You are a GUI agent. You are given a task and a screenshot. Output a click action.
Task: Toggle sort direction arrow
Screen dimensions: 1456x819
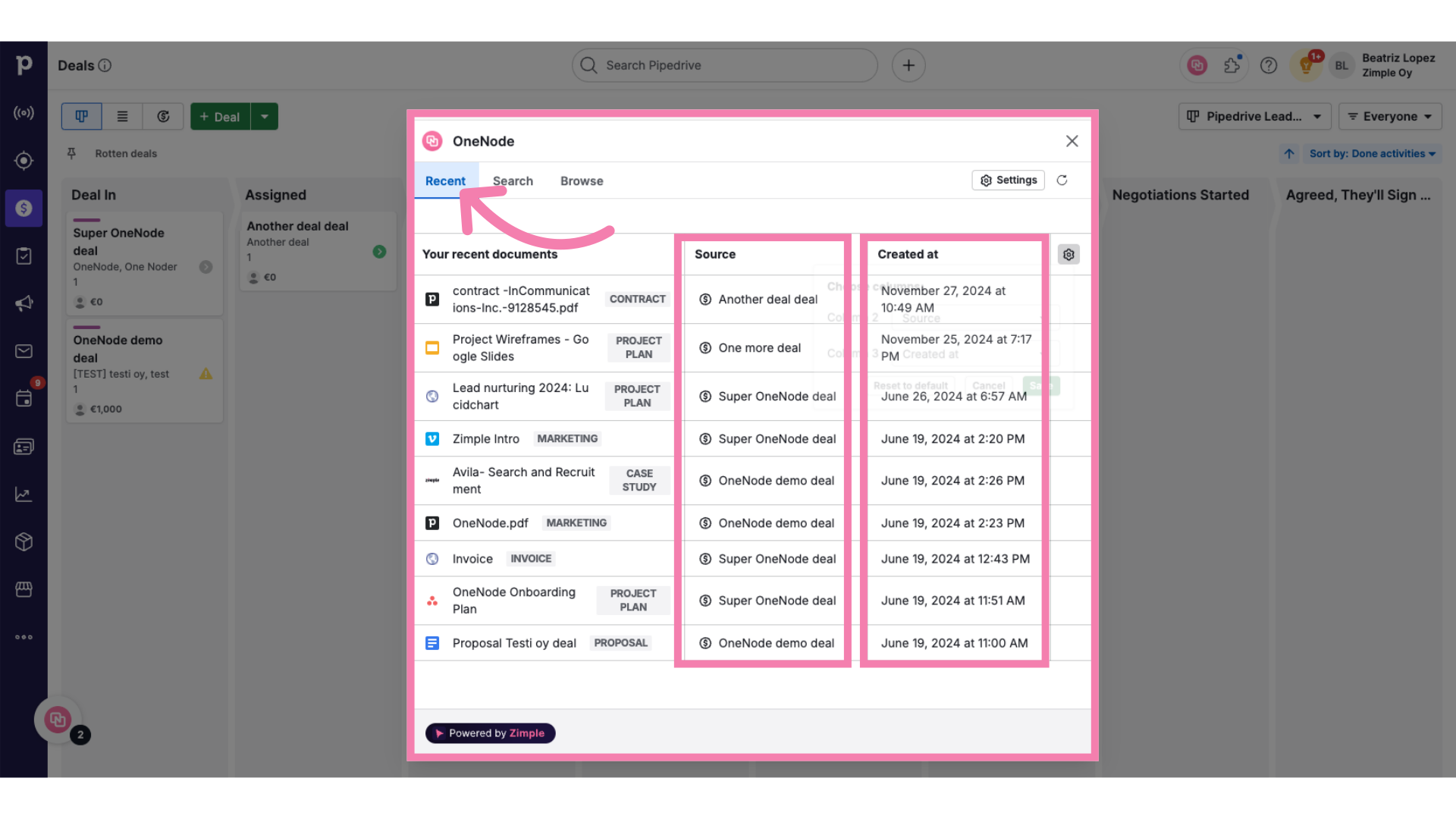[1289, 153]
